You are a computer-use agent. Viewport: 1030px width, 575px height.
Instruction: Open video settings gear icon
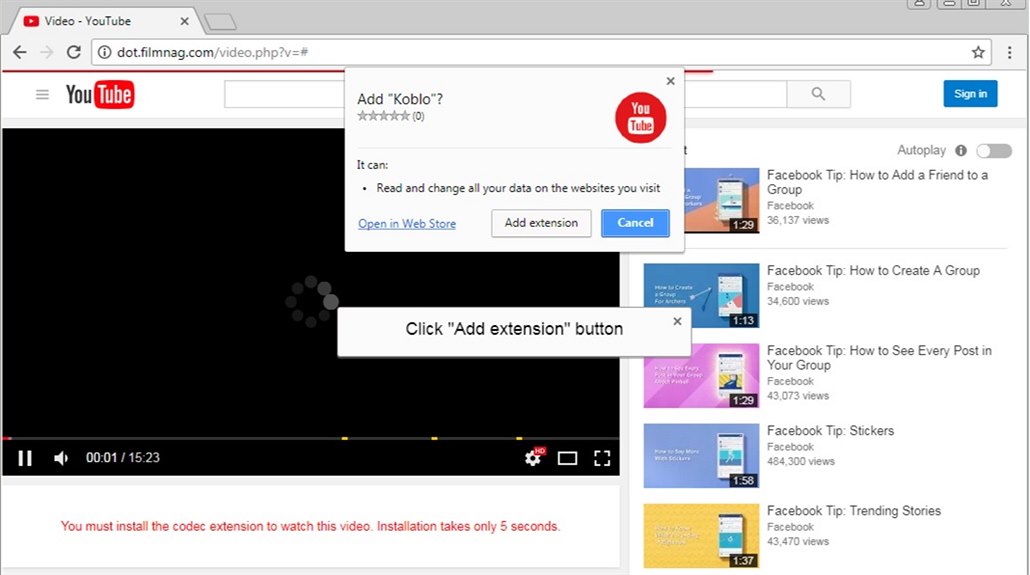coord(533,457)
